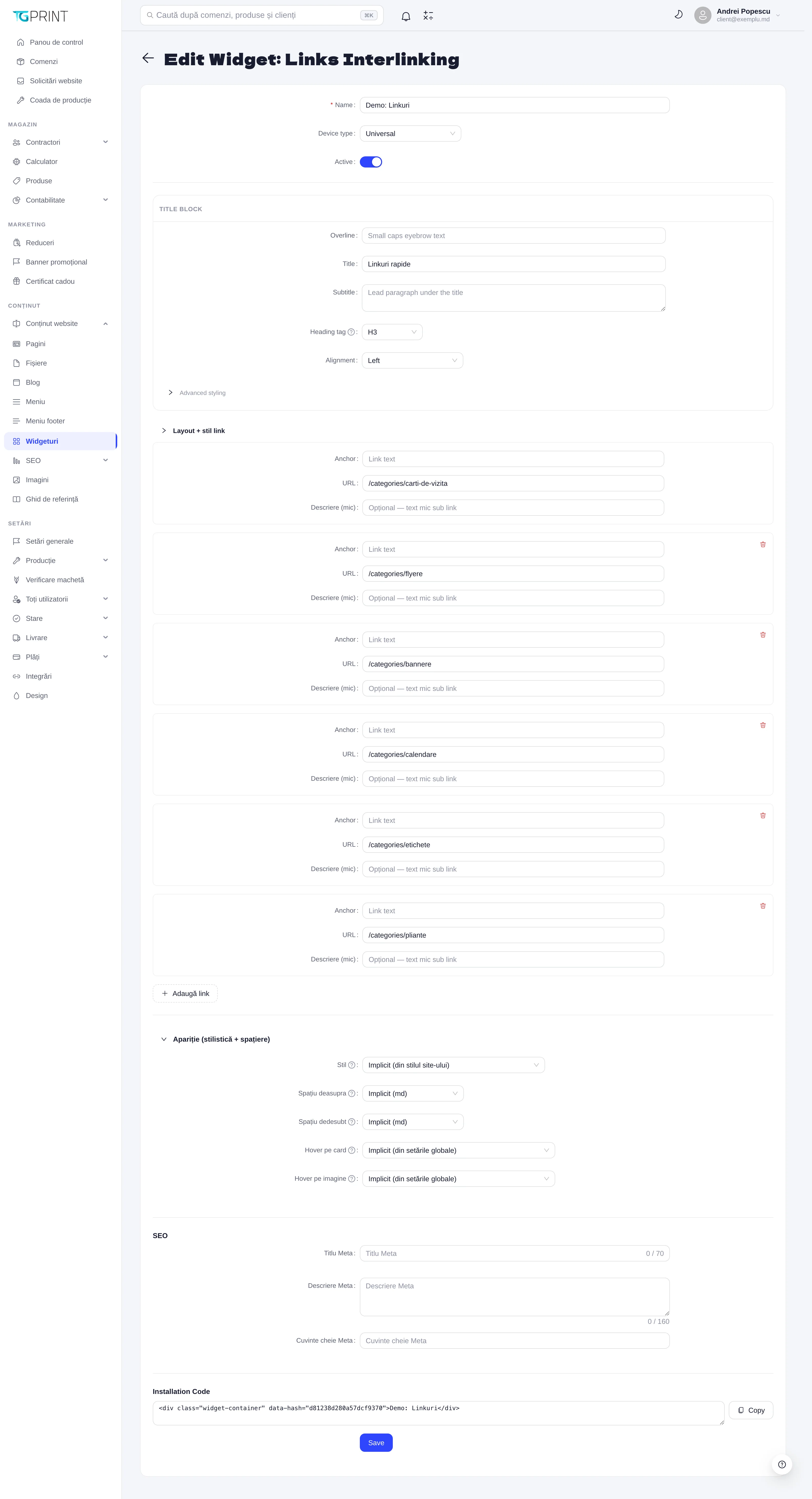Screen dimensions: 812x1499
Task: Open user menu Andrei Popescu
Action: coord(738,15)
